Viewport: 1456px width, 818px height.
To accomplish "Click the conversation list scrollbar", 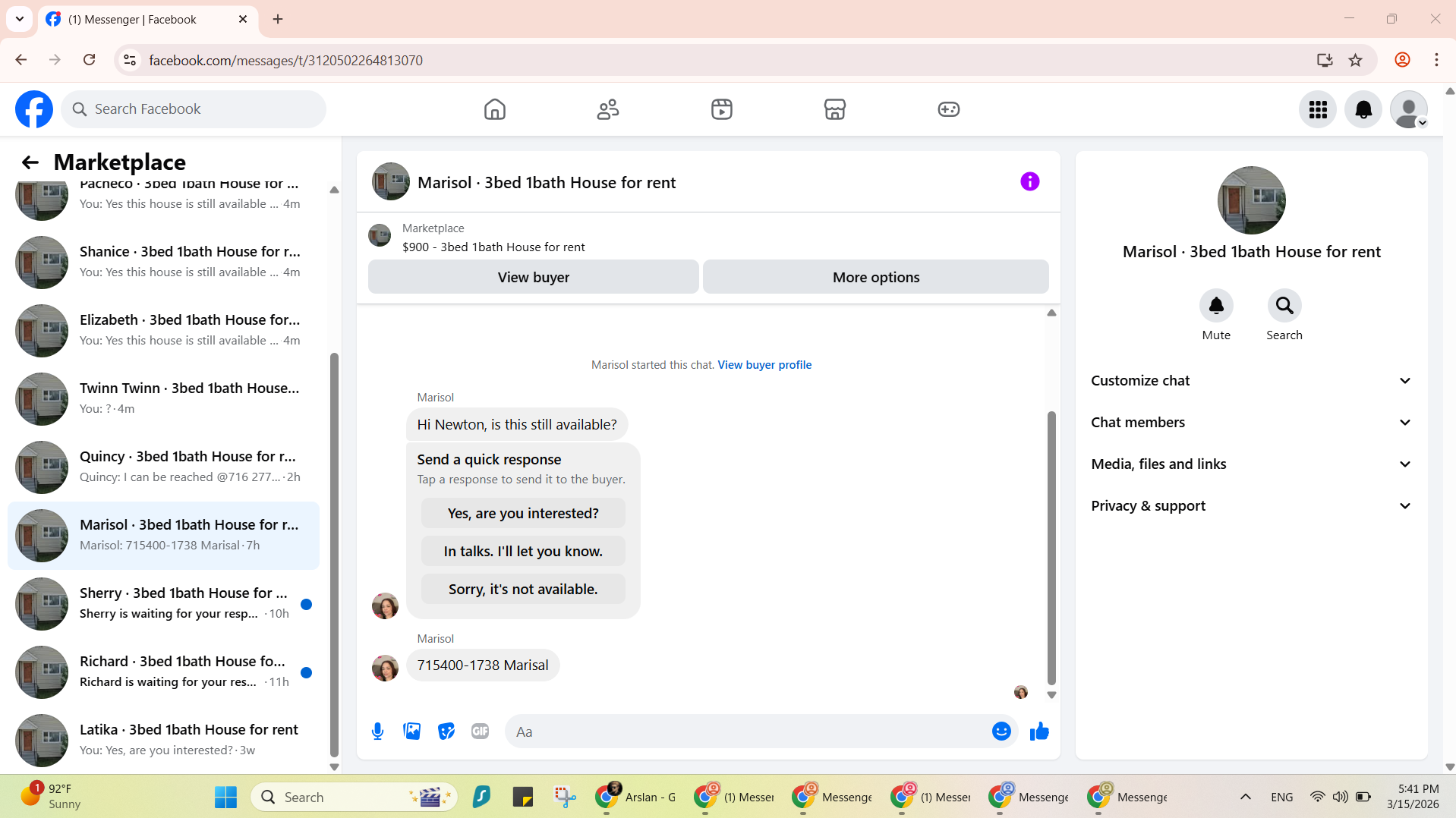I will click(334, 554).
